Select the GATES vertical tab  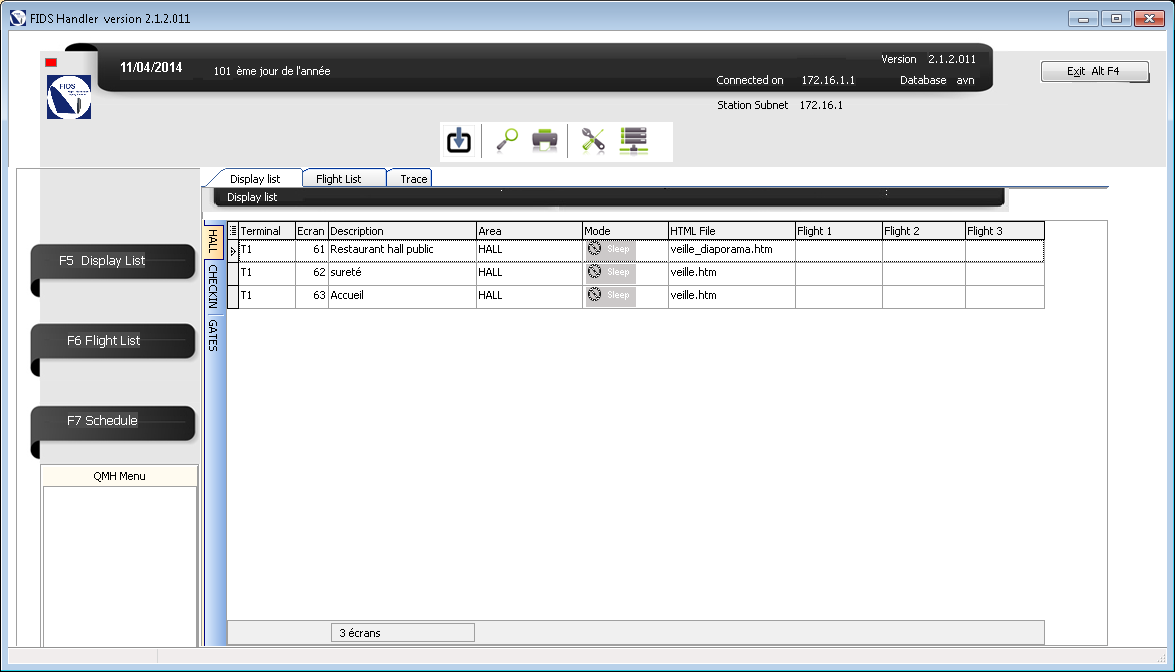213,335
